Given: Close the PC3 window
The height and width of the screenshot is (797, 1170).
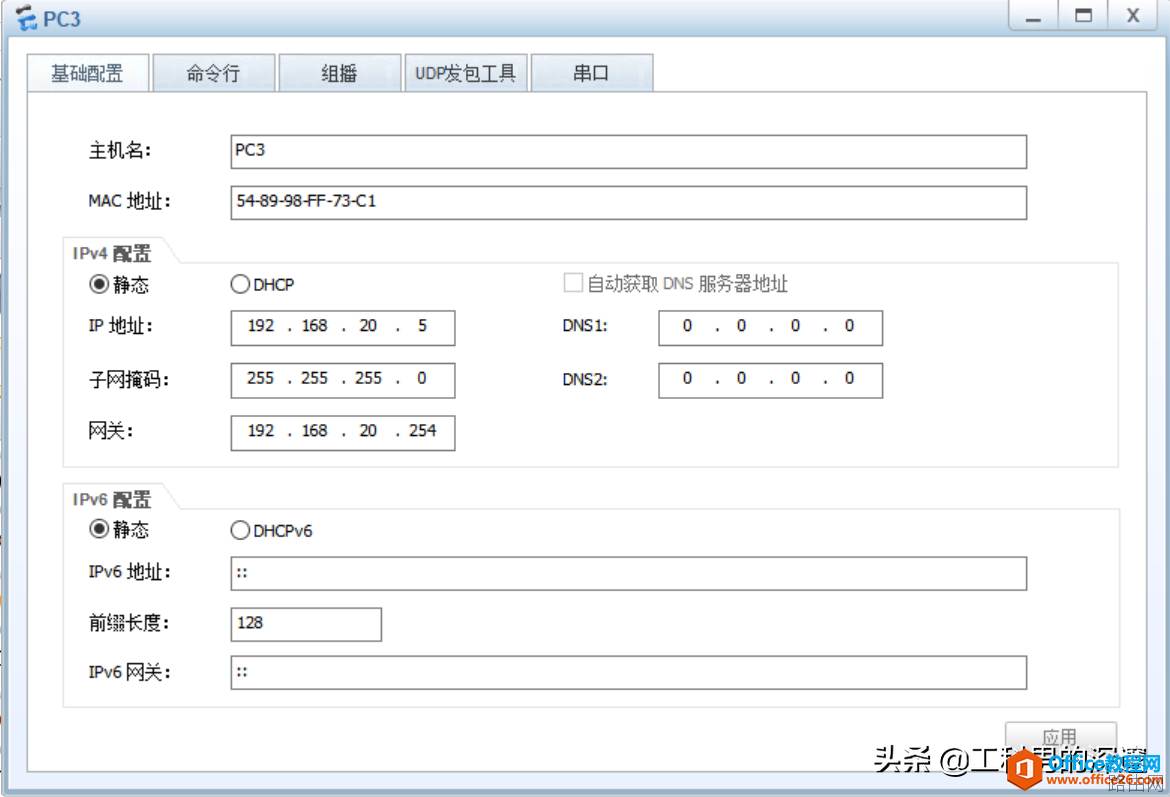Looking at the screenshot, I should [x=1133, y=15].
